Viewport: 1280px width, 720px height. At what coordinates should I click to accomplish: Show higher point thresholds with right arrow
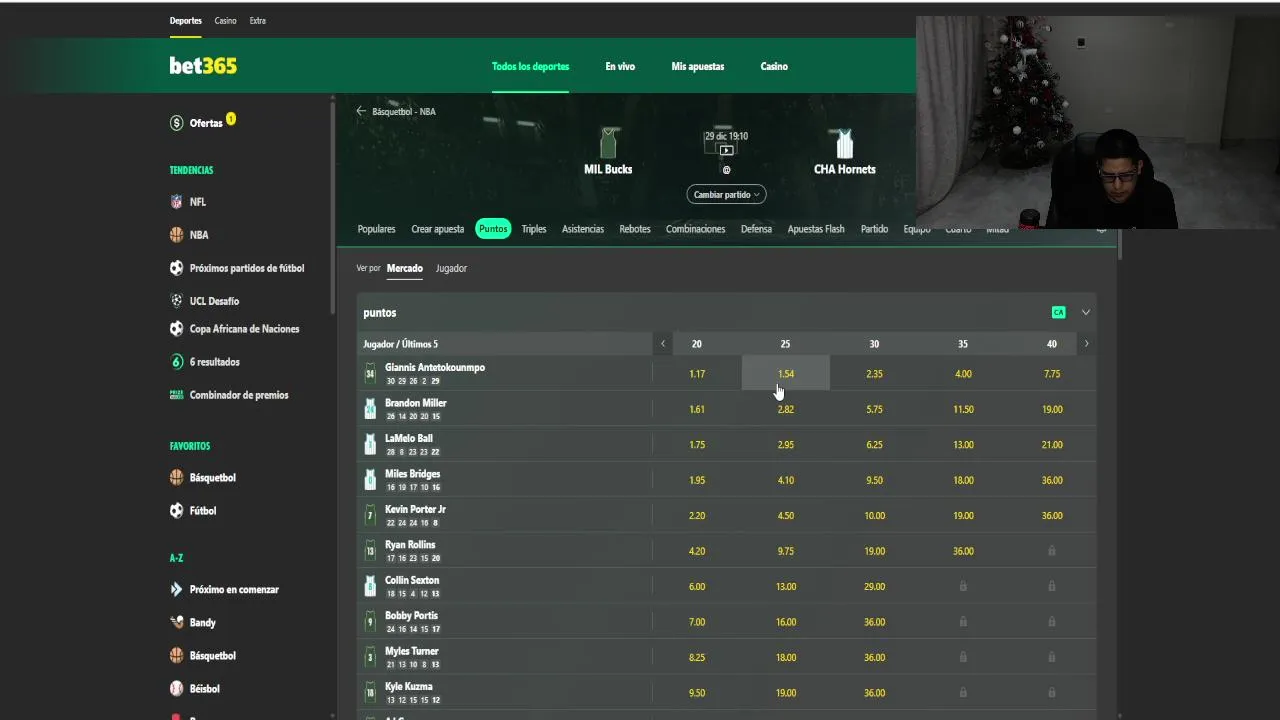(x=1086, y=344)
